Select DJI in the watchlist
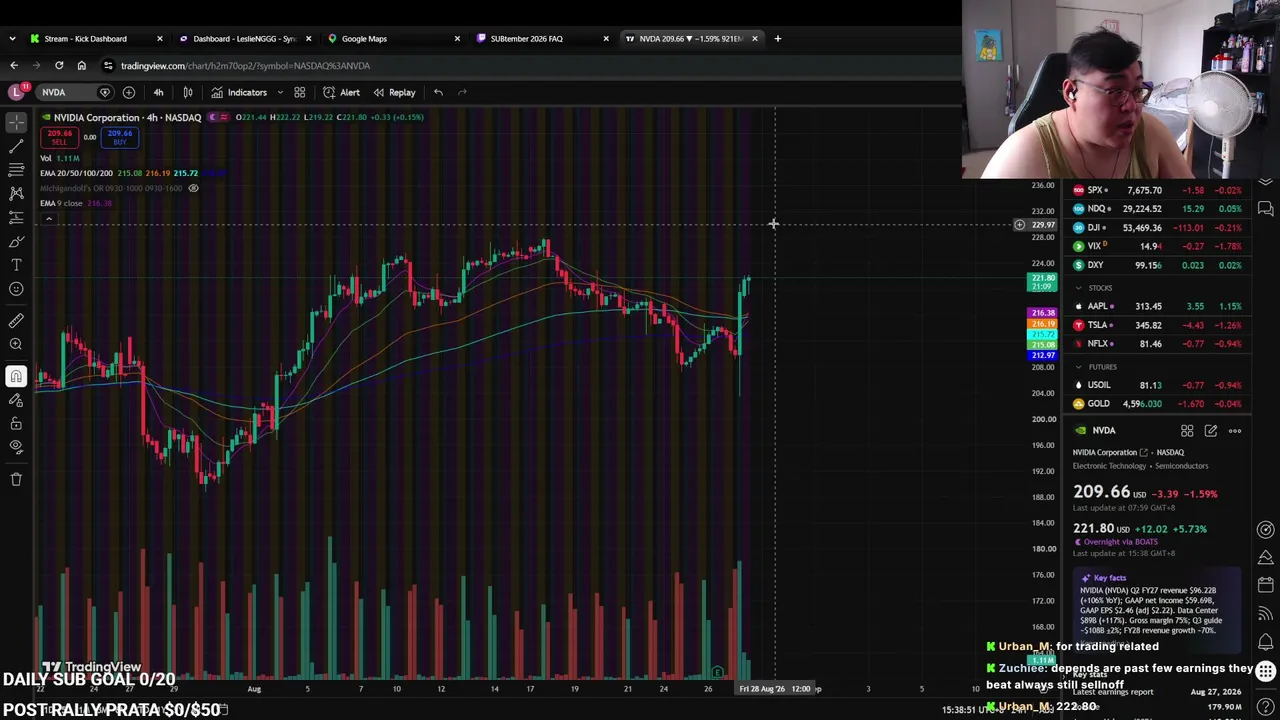 tap(1157, 228)
